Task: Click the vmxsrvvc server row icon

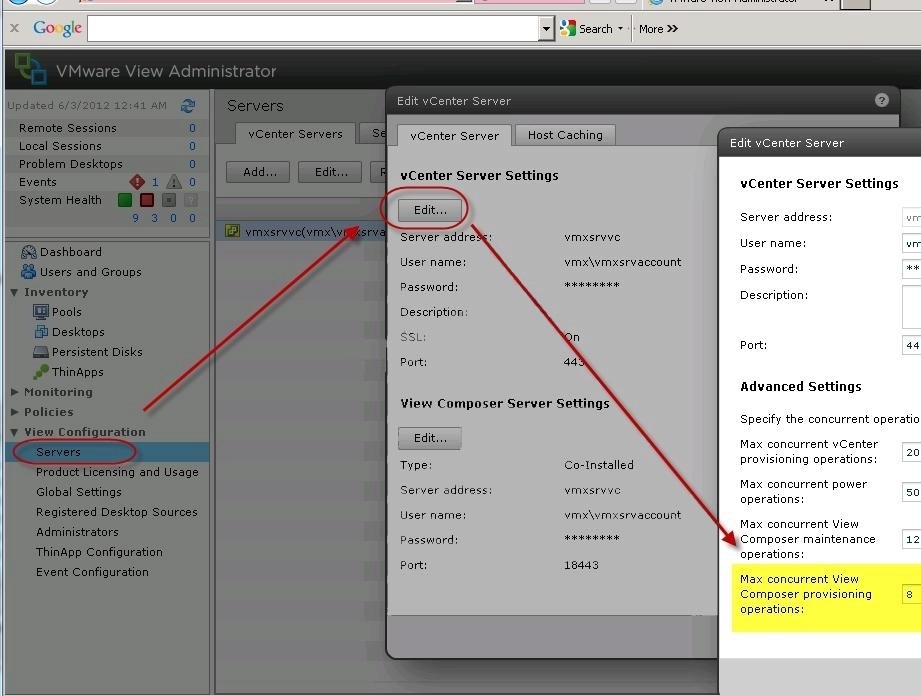Action: 233,231
